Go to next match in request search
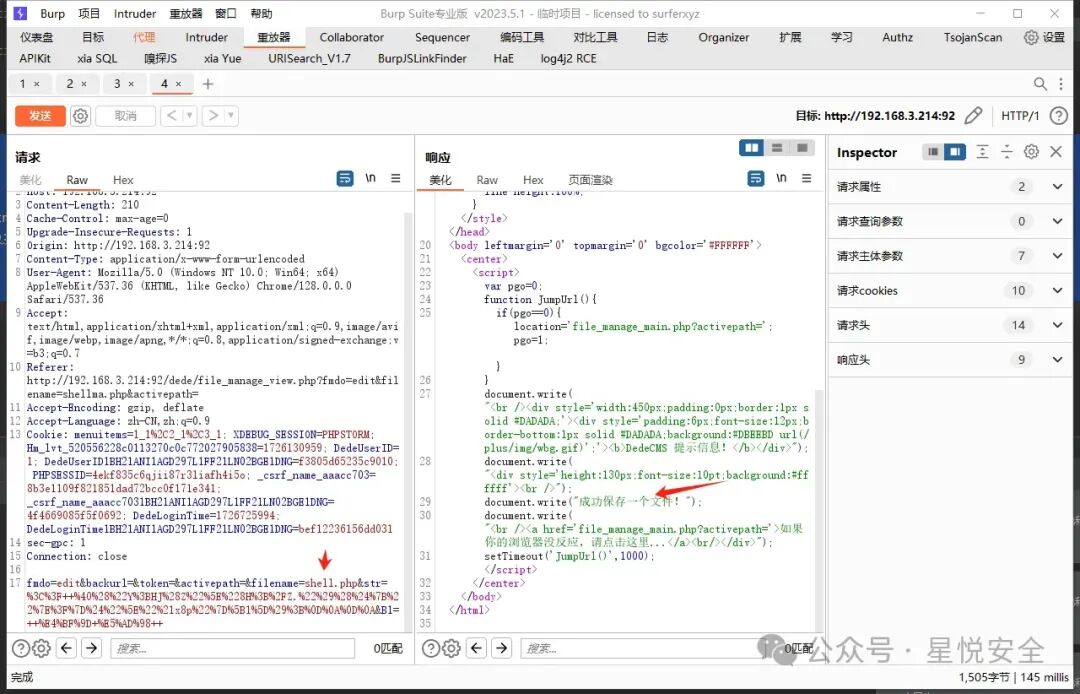The width and height of the screenshot is (1080, 694). (x=92, y=648)
